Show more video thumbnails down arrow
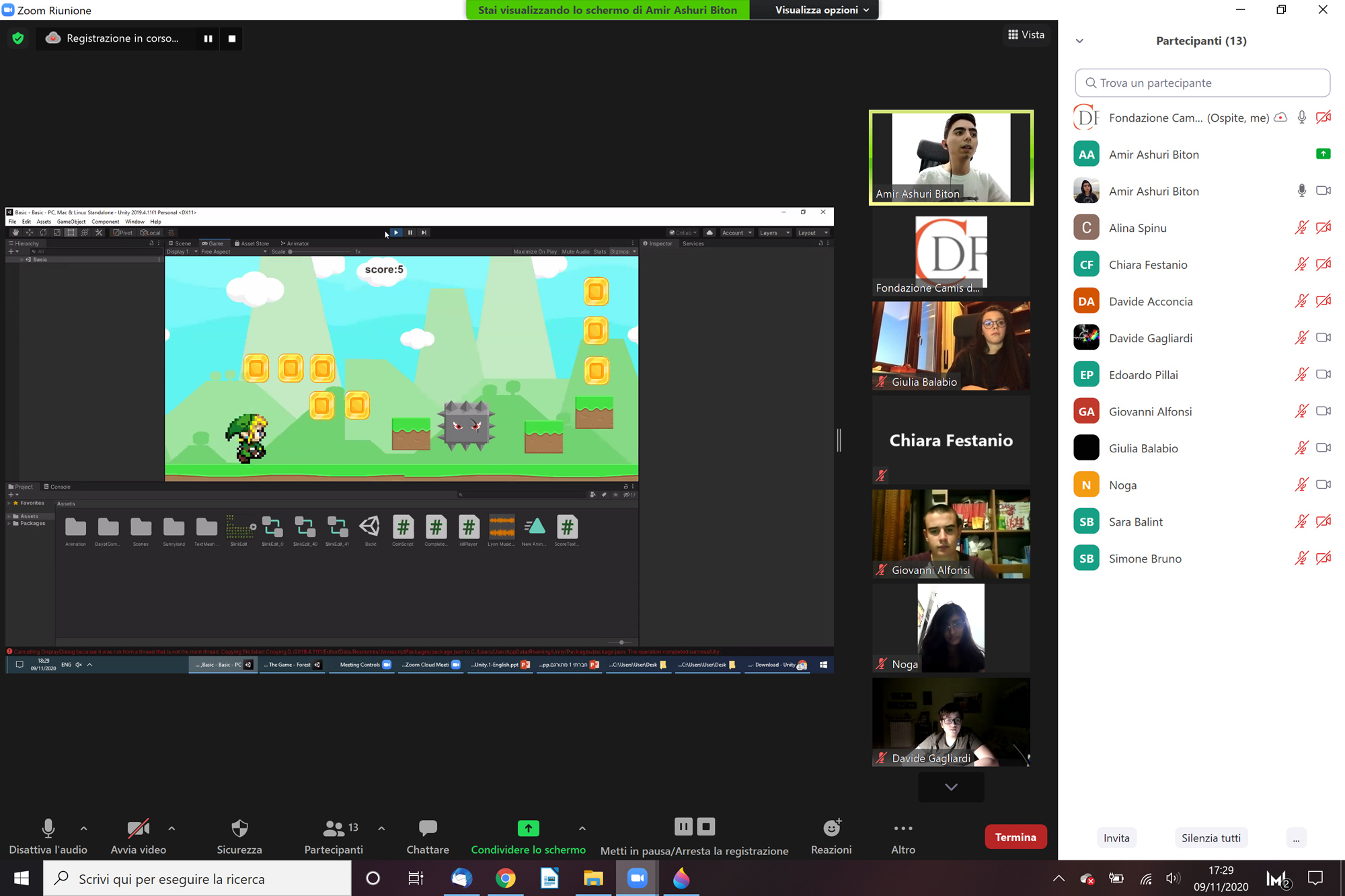This screenshot has width=1345, height=896. tap(951, 786)
